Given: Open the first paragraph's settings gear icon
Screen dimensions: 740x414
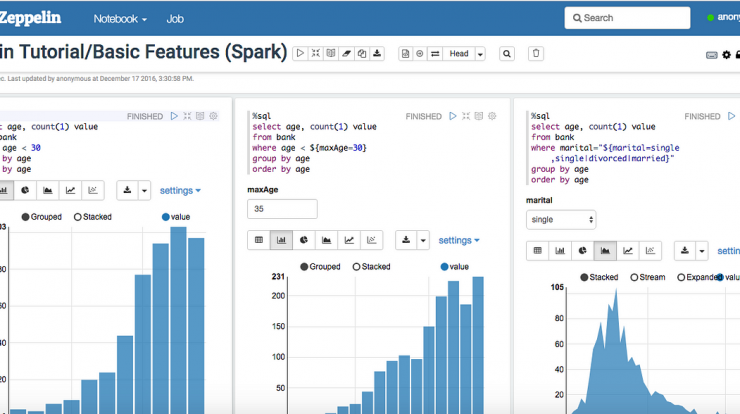Looking at the screenshot, I should (213, 116).
